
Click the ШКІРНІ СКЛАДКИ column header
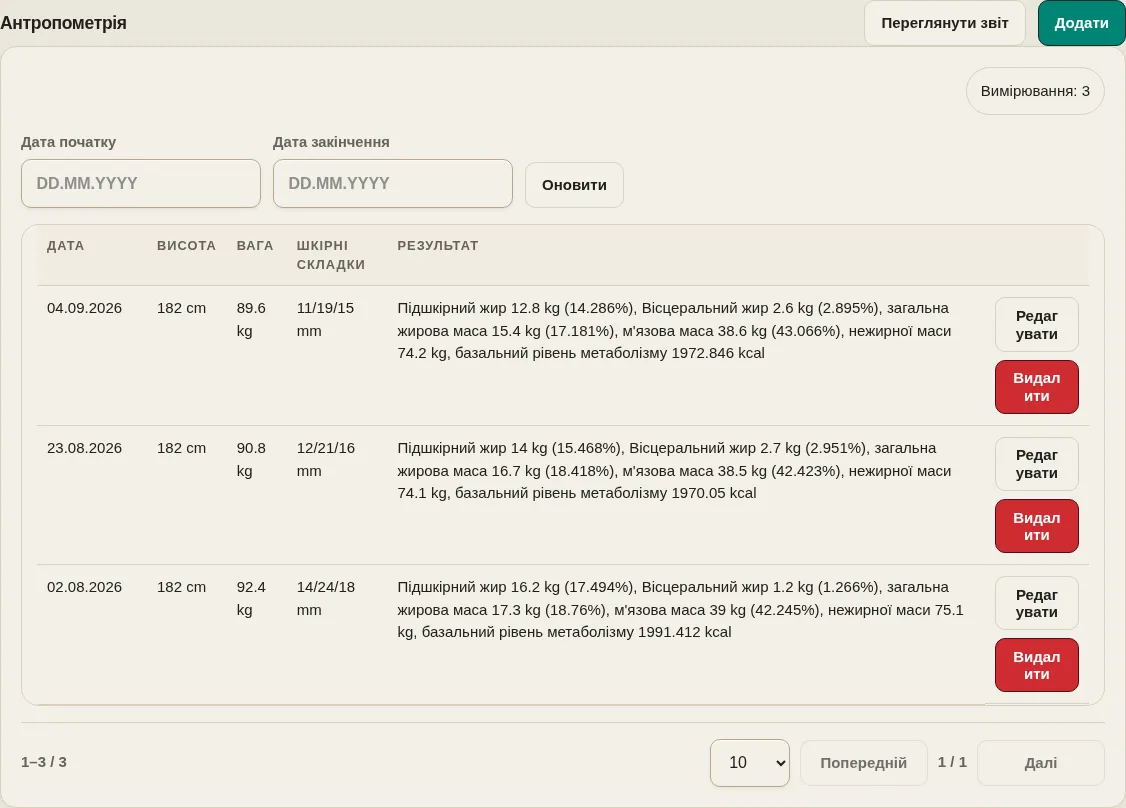point(331,255)
